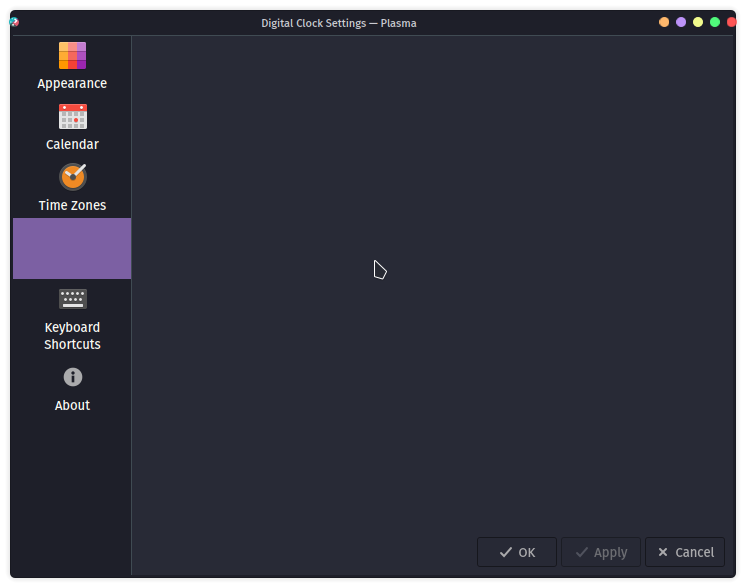Click the green title bar maximize button
Viewport: 746px width, 588px height.
[x=715, y=22]
